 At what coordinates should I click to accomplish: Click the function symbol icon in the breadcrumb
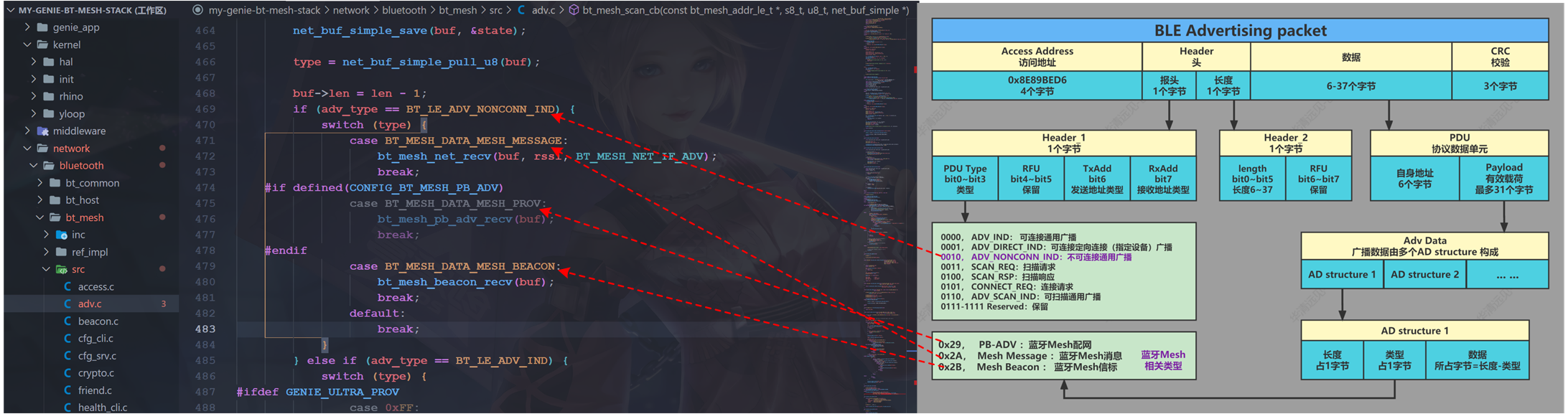coord(574,10)
